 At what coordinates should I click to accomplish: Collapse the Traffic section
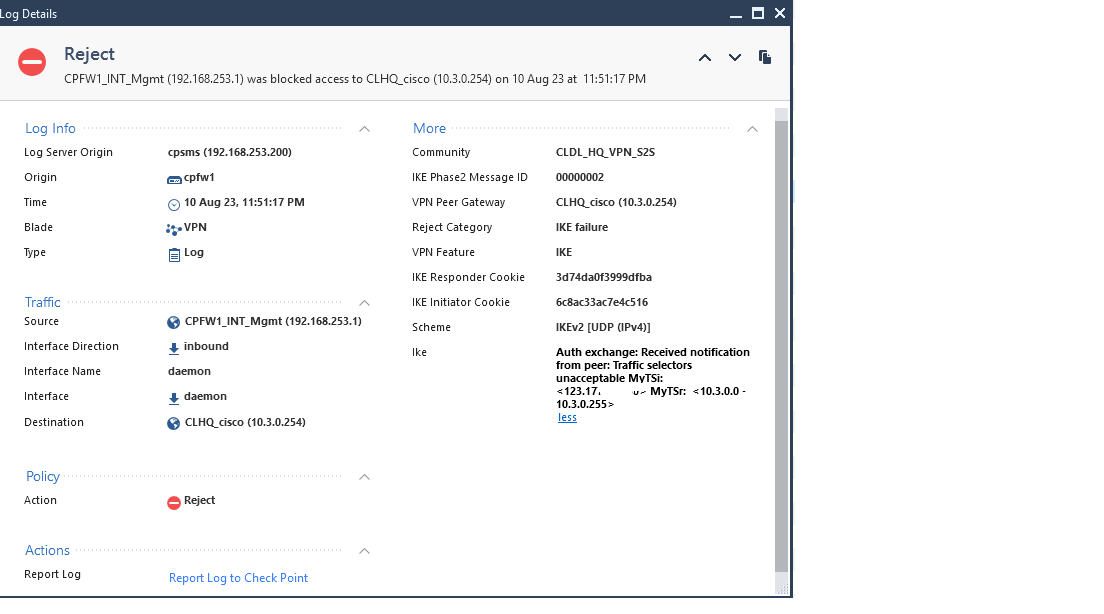[x=364, y=302]
